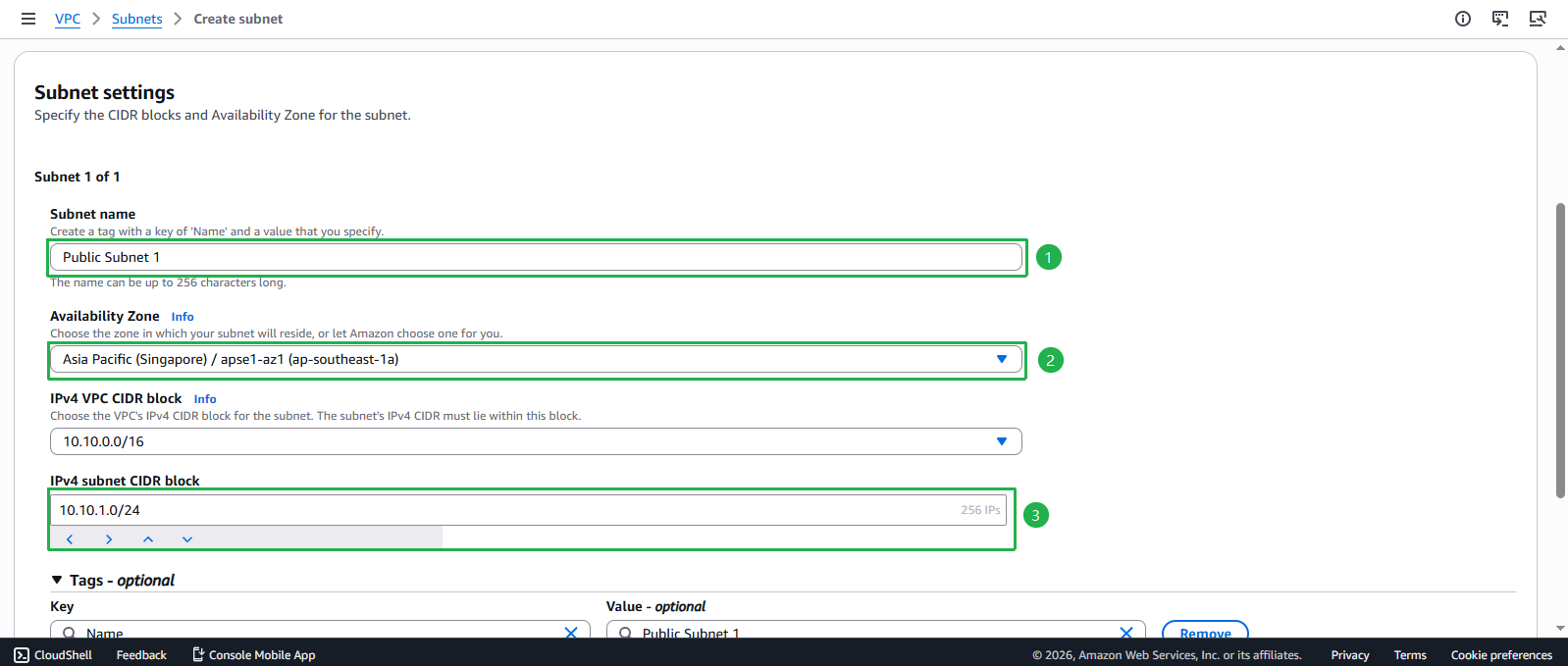Go to the VPC breadcrumb link
This screenshot has height=666, width=1568.
68,19
